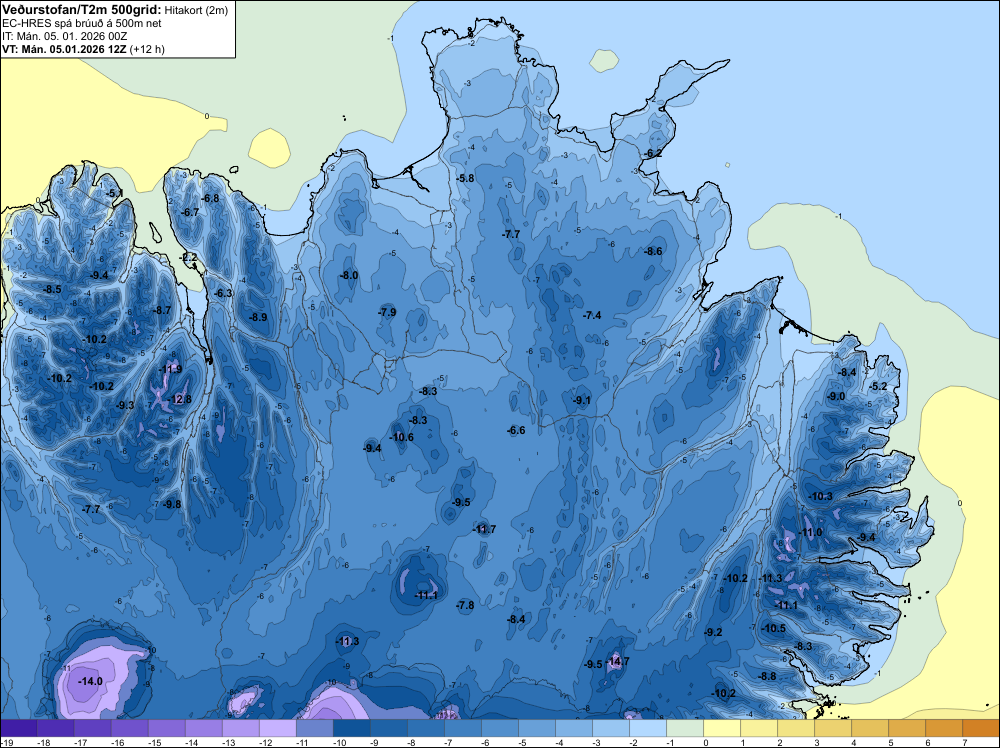Click the -7.8 temperature label on the map
Screen dimensions: 1000x748
pos(466,605)
